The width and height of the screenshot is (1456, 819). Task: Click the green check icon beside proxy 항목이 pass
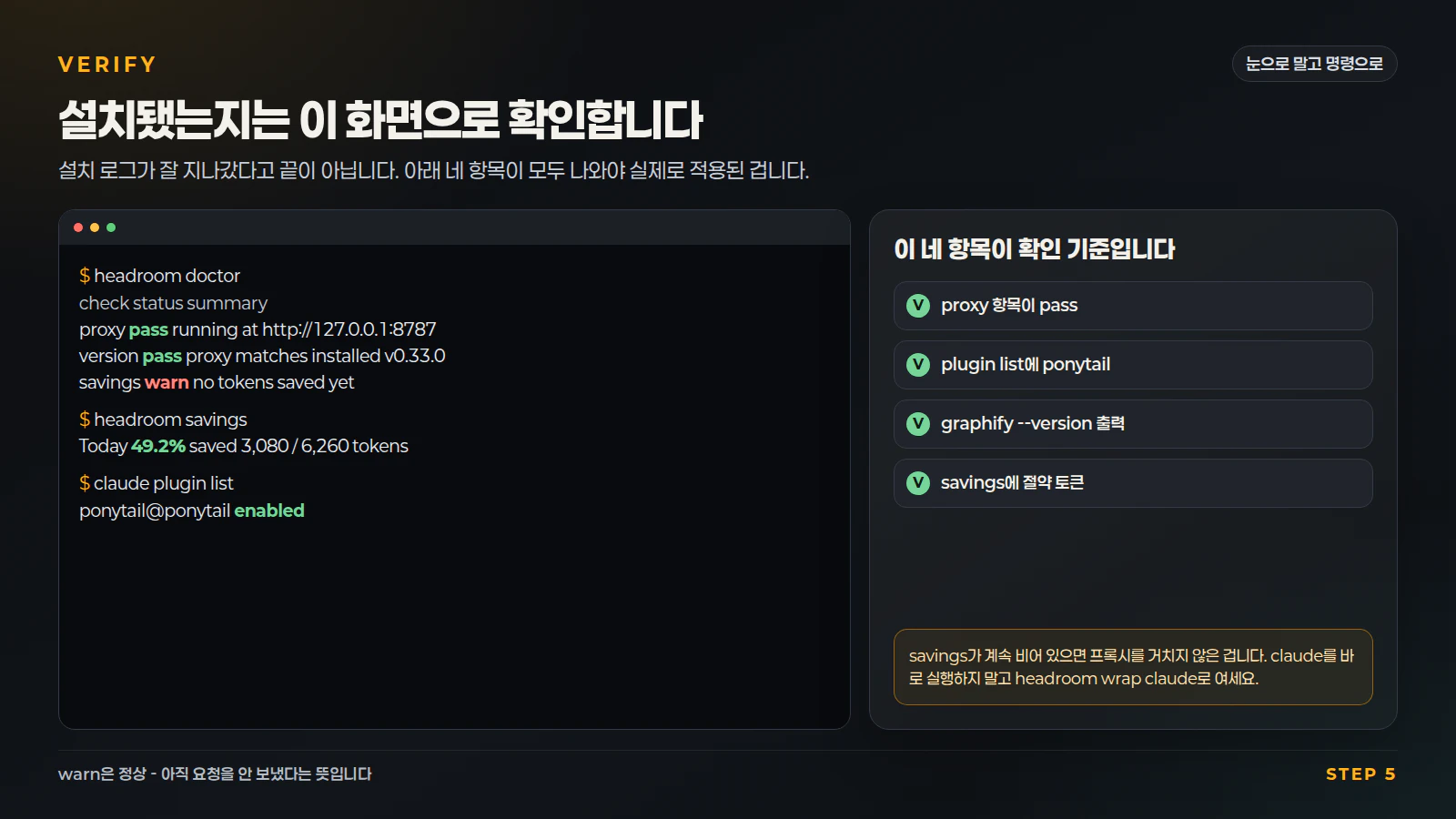918,306
